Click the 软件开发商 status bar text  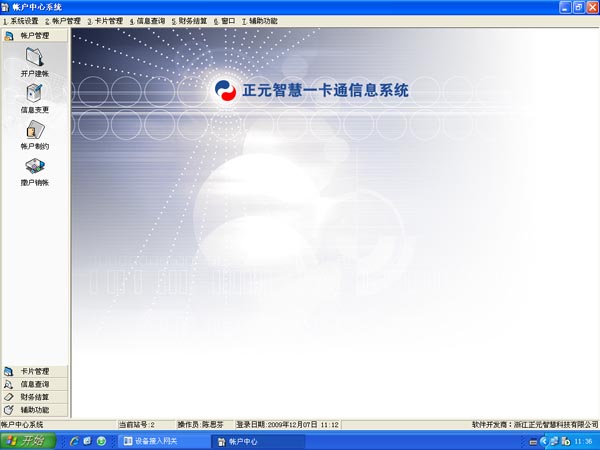click(x=535, y=424)
